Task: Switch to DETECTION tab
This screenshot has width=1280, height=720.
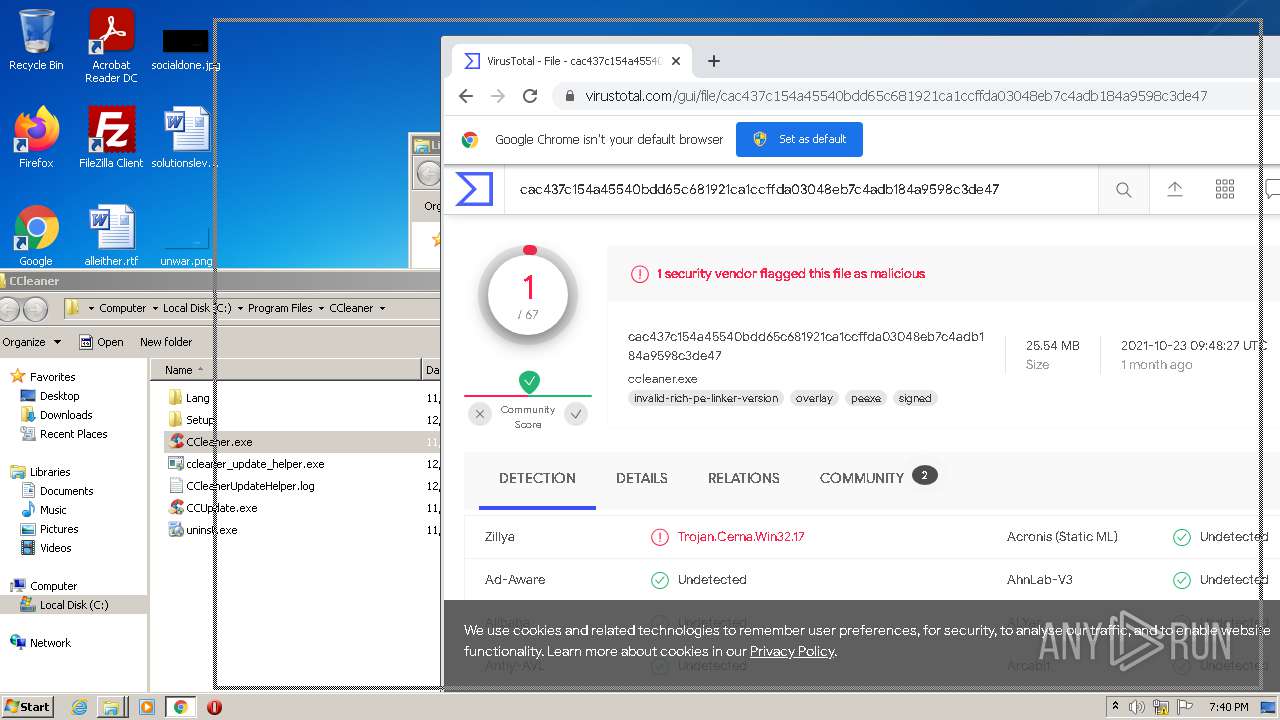Action: pyautogui.click(x=537, y=478)
